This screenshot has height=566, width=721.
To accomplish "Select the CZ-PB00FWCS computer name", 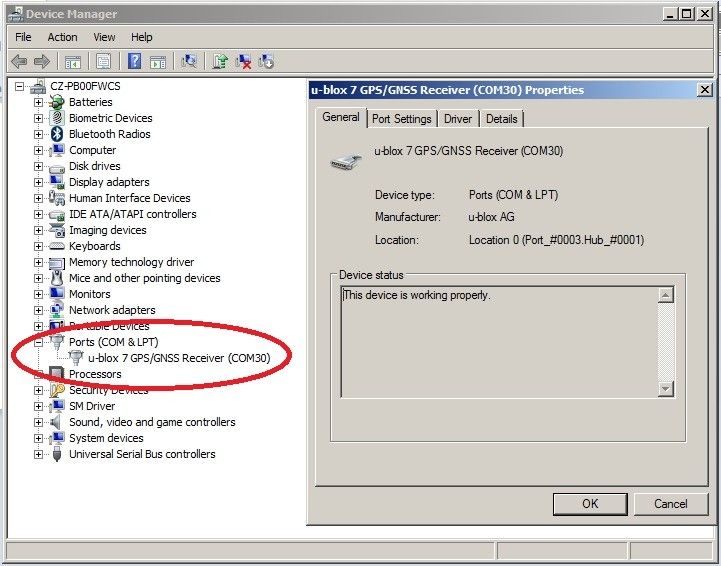I will click(x=85, y=86).
